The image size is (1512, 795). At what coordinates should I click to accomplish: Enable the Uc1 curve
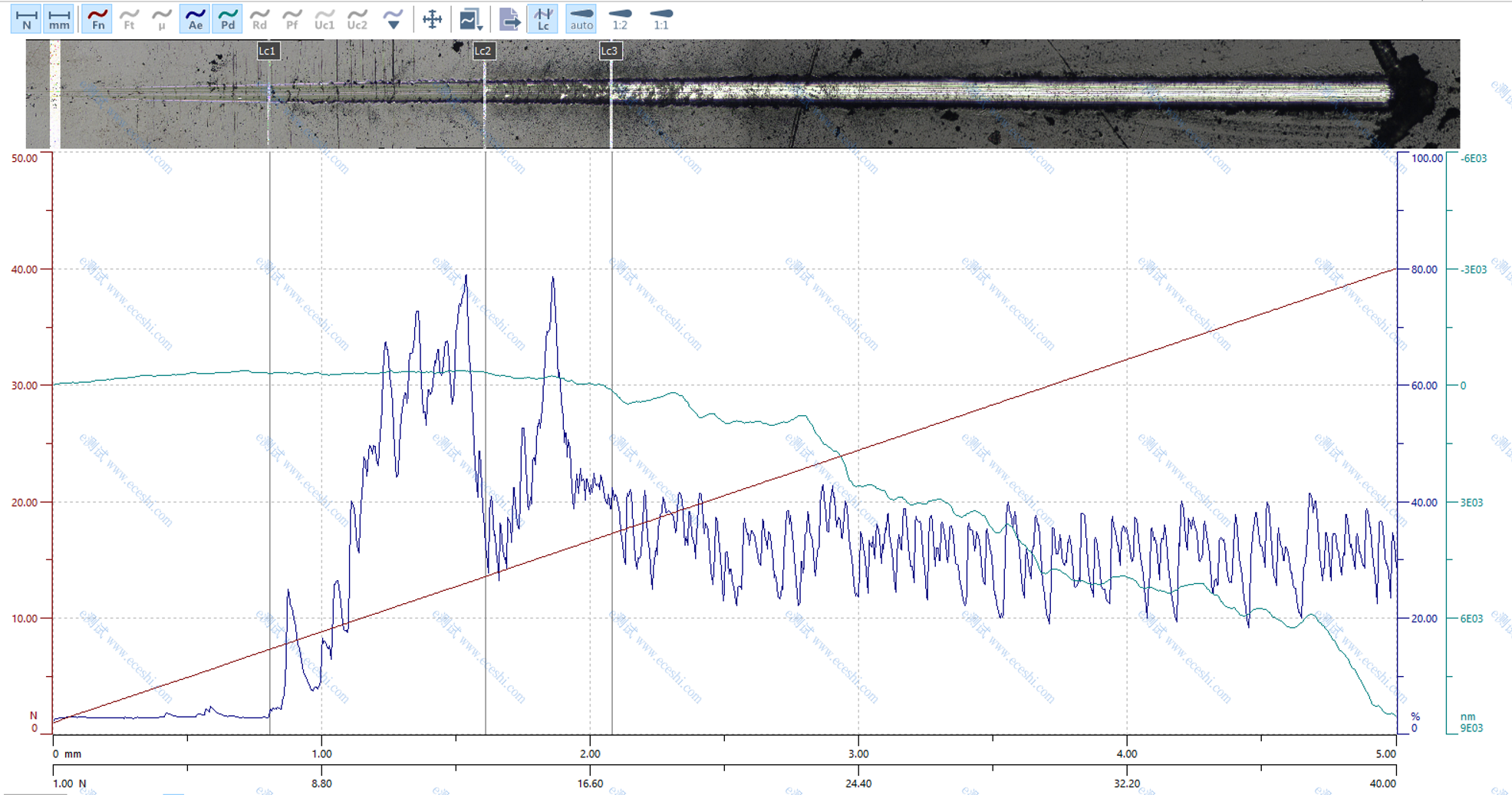click(x=324, y=19)
